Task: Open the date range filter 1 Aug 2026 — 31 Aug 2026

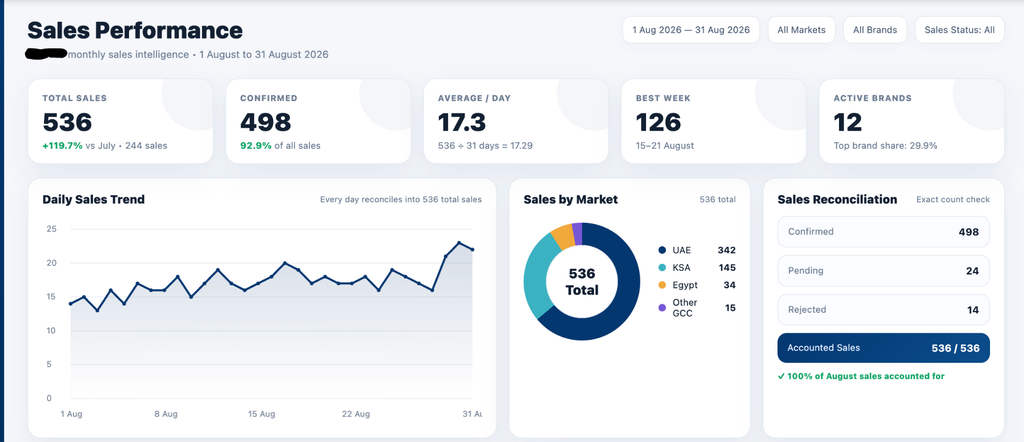Action: [691, 30]
